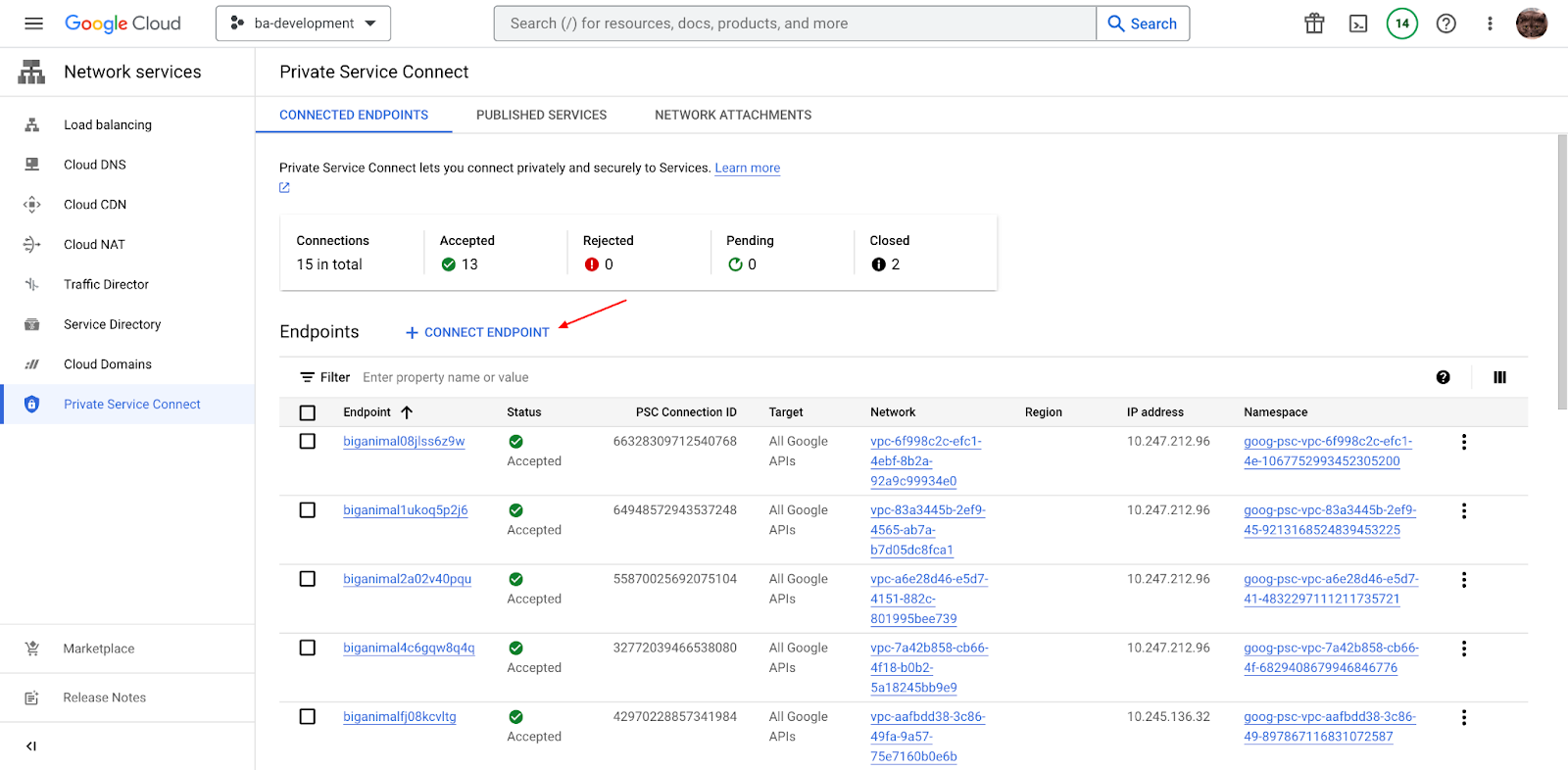The image size is (1568, 770).
Task: Activate Cloud Shell terminal icon
Action: (1358, 24)
